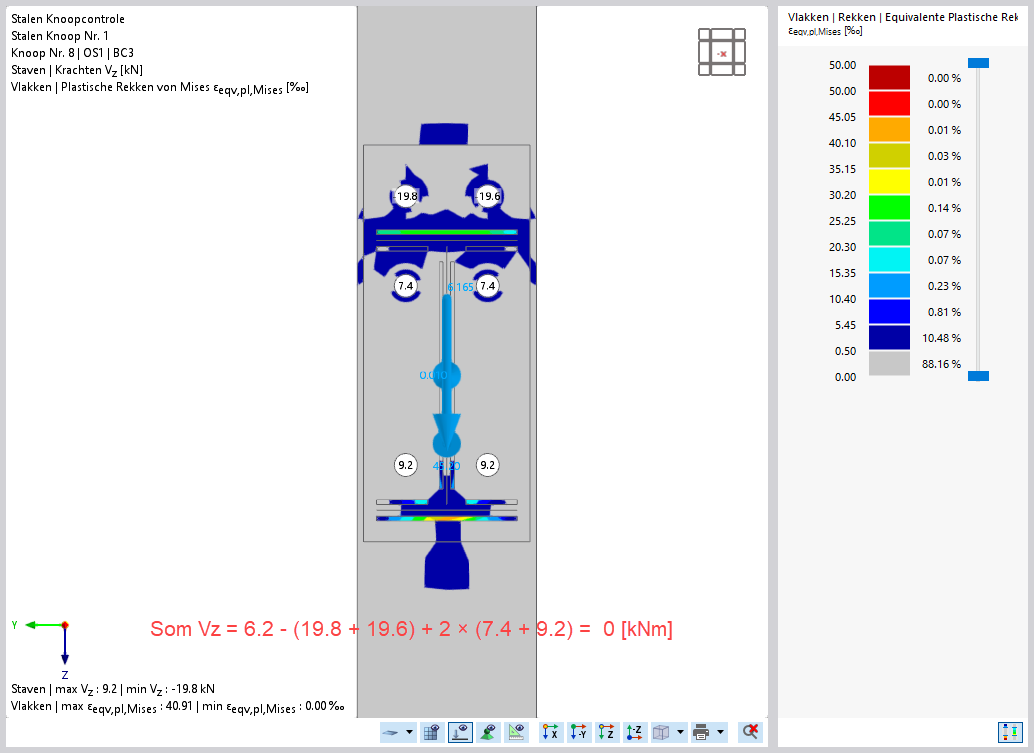
Task: Click the dark navy 10.48 % swatch
Action: click(889, 338)
